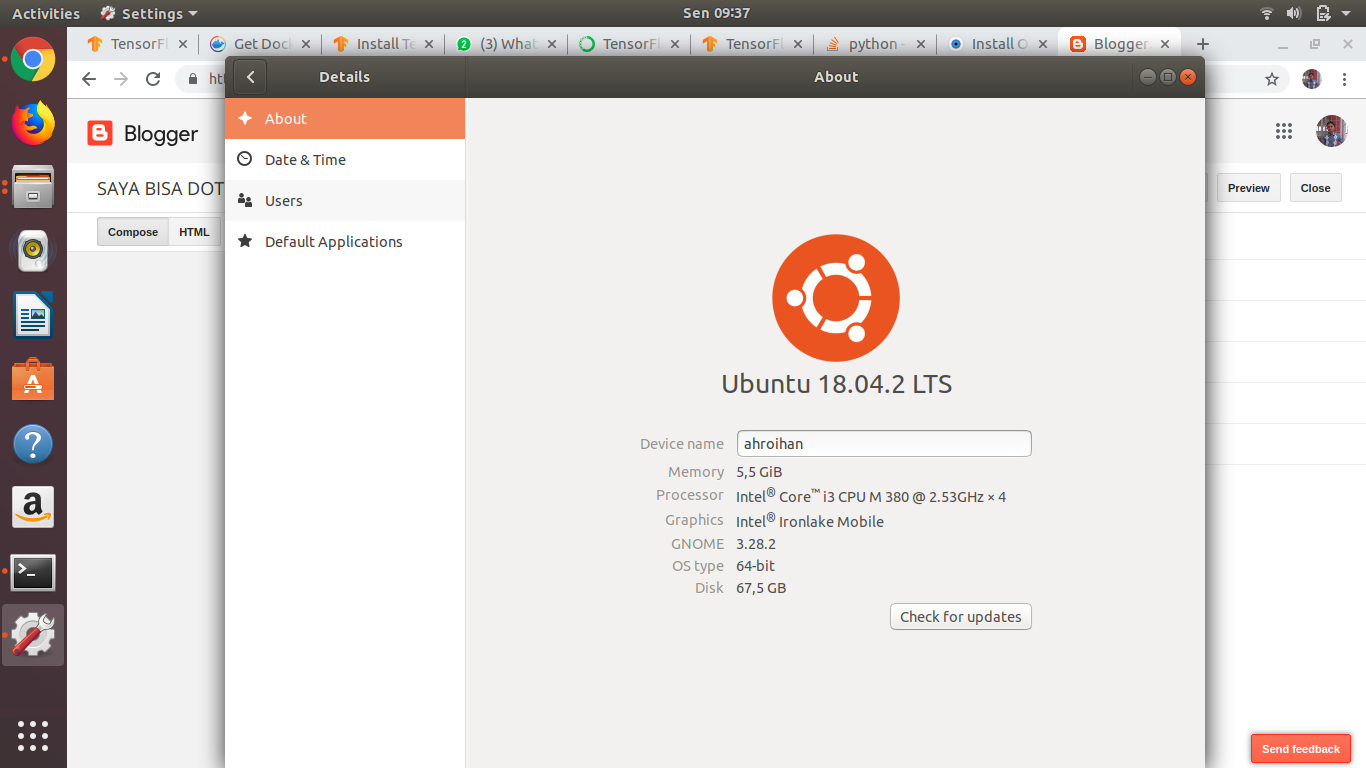Switch to the python browser tab

click(874, 43)
